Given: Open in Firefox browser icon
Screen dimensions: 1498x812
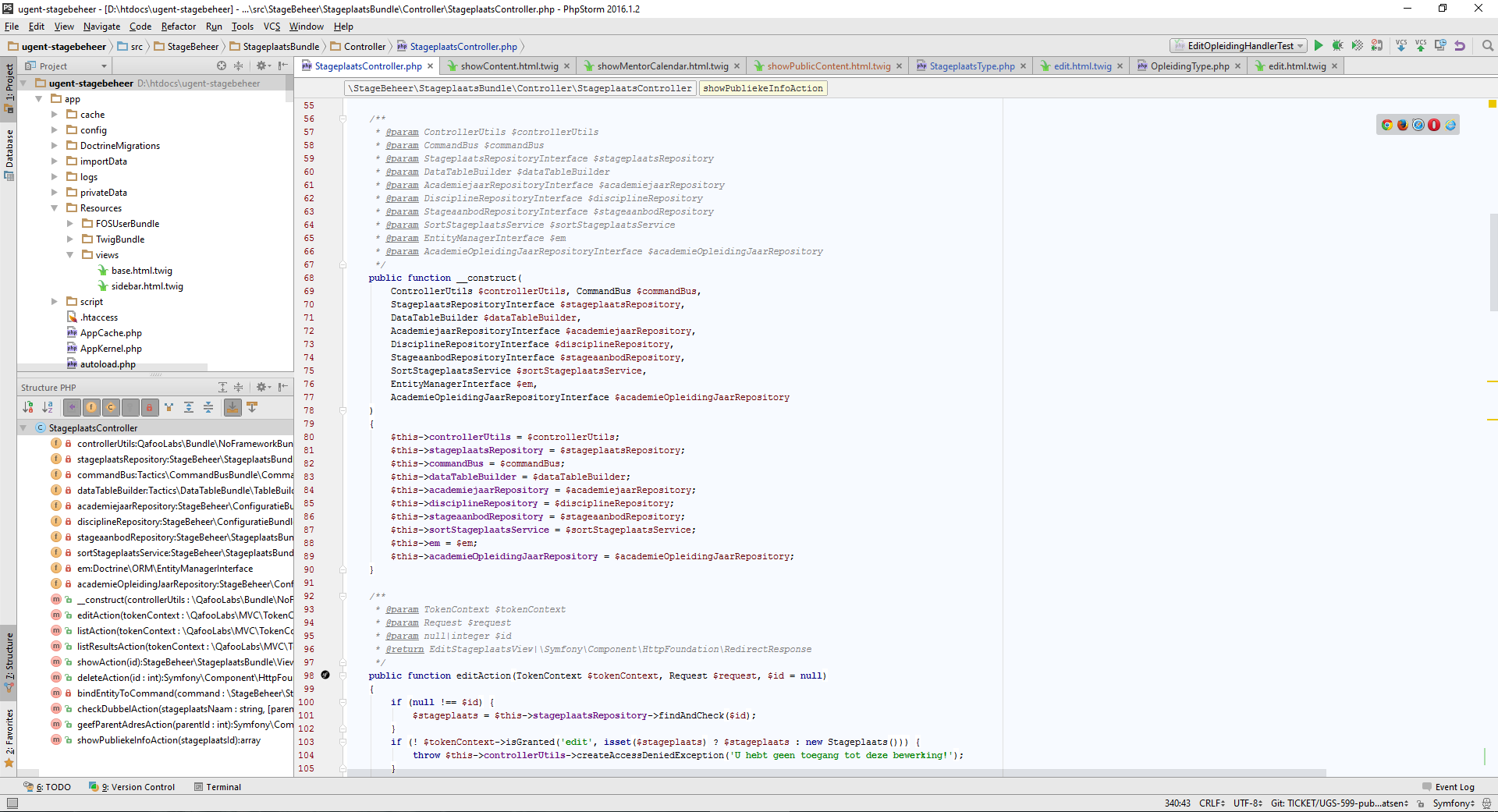Looking at the screenshot, I should 1403,125.
